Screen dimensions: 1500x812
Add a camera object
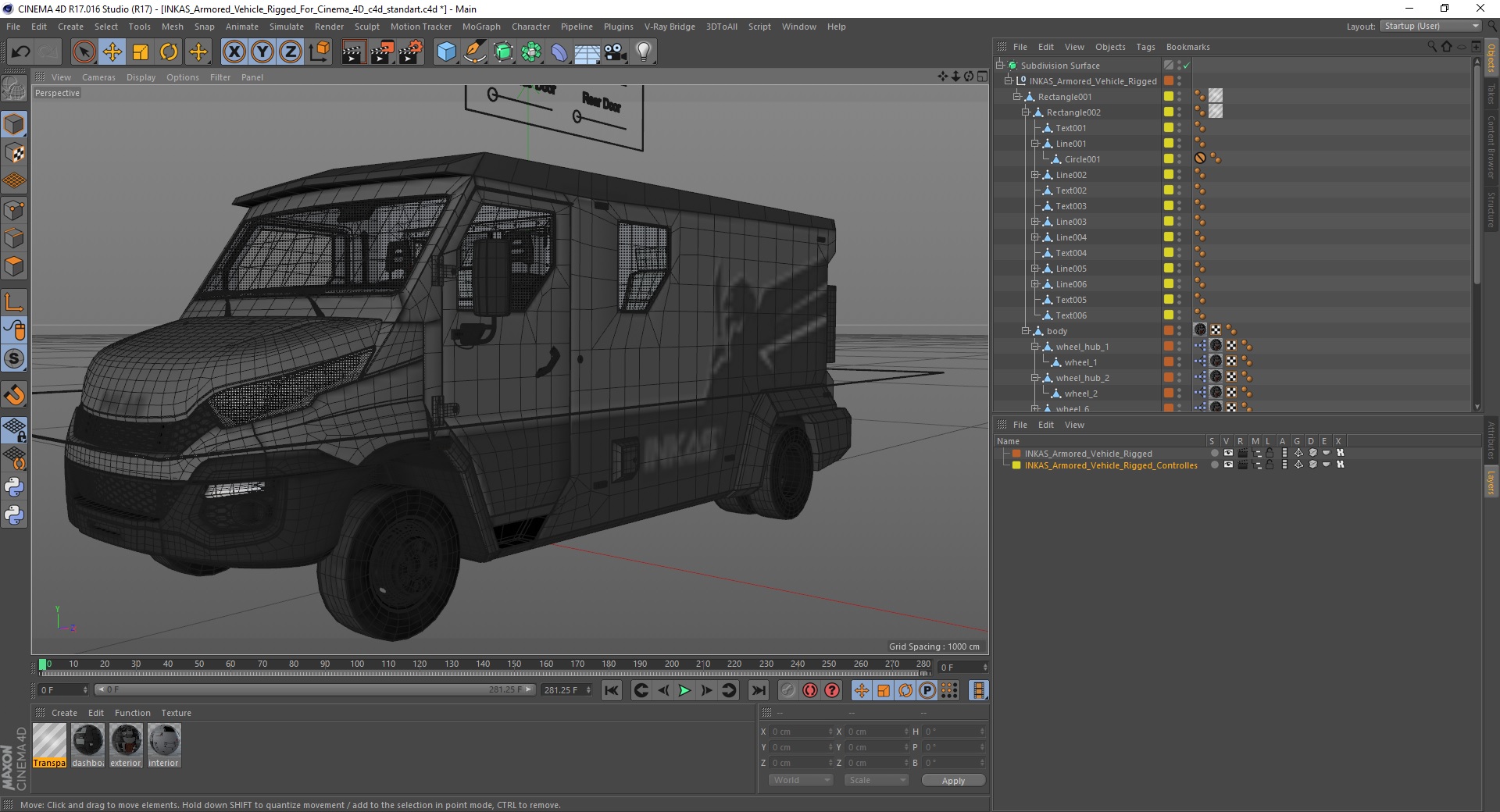point(615,52)
